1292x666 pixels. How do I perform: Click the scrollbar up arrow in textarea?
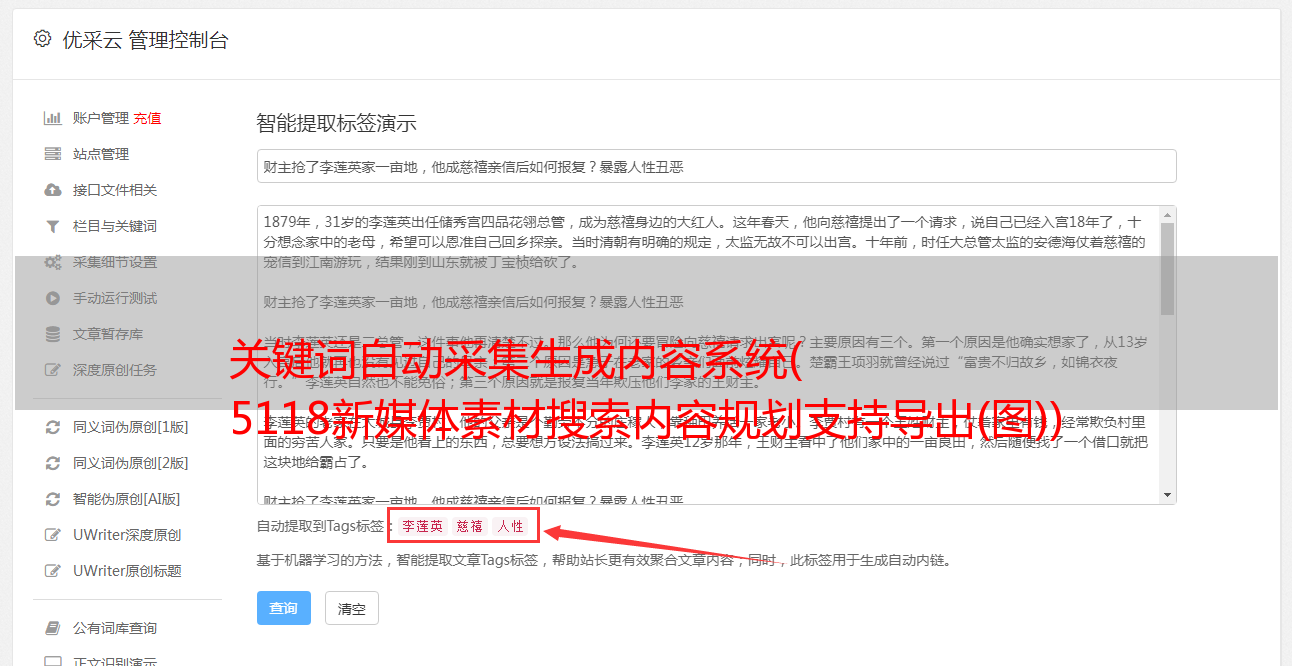pos(1168,215)
